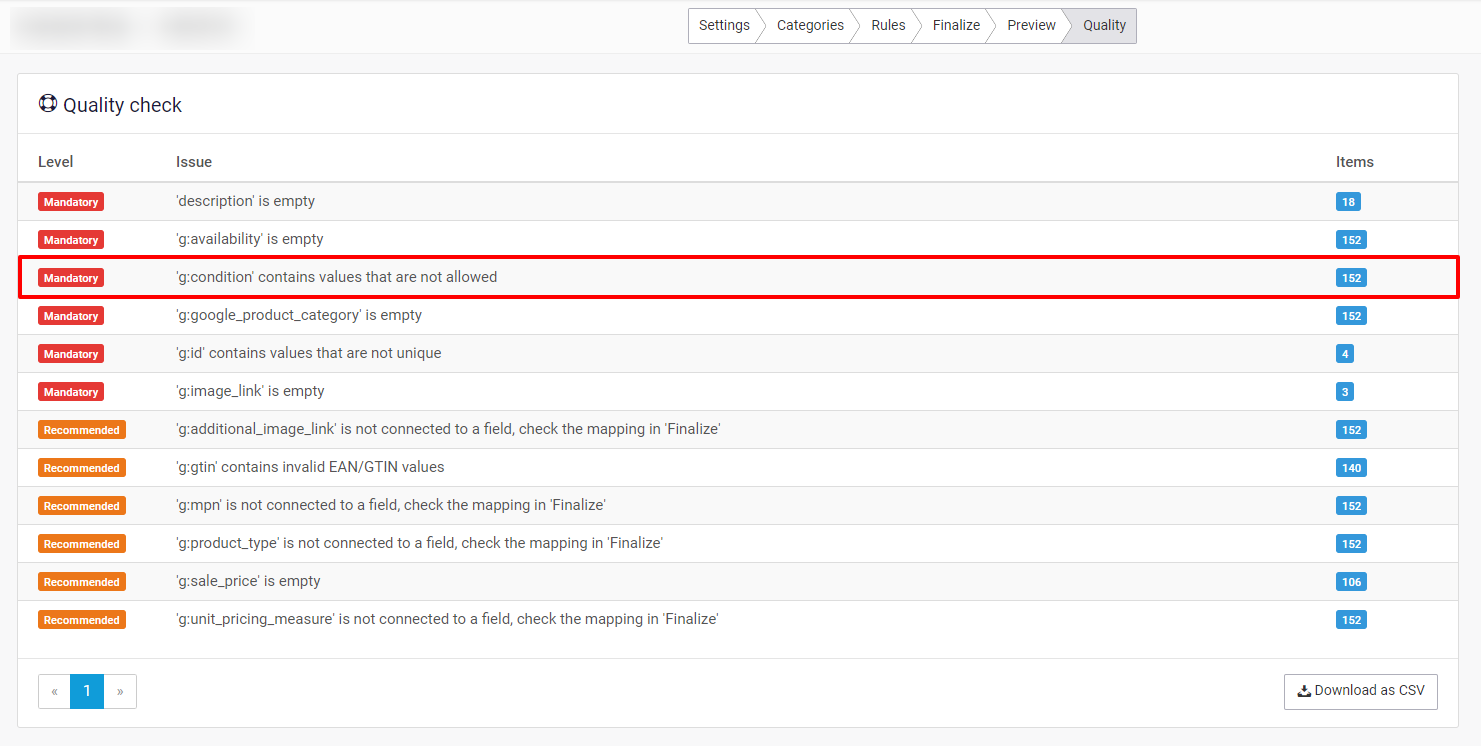
Task: Open 'g:google_product_category' is empty issue
Action: 299,315
